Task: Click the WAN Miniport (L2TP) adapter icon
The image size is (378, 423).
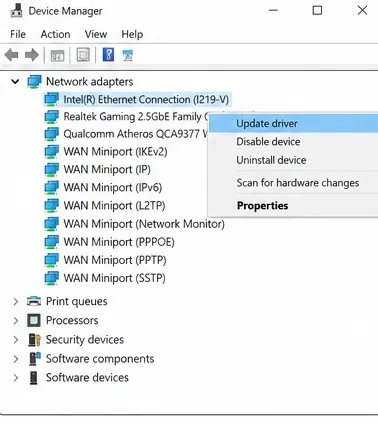Action: click(x=52, y=206)
